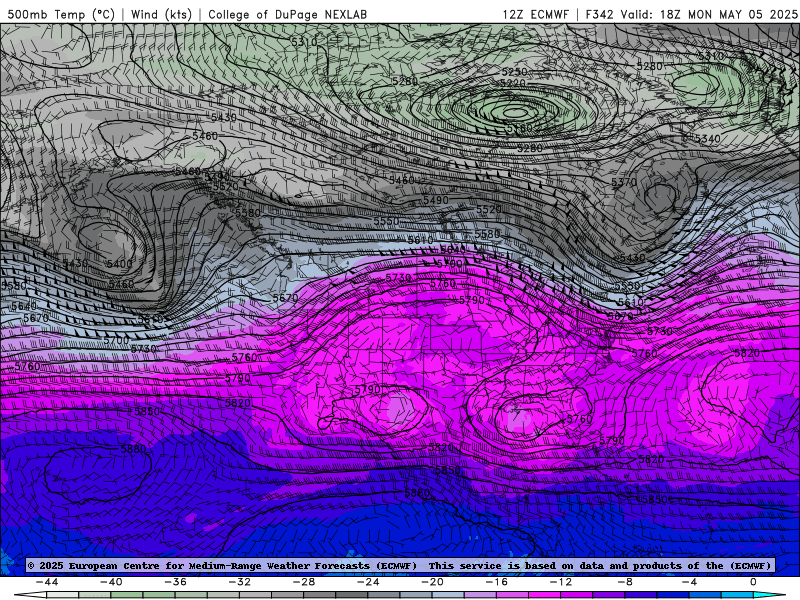Click the "College of DuPage NEXLAB" header text
Viewport: 800px width, 600px height.
(287, 14)
